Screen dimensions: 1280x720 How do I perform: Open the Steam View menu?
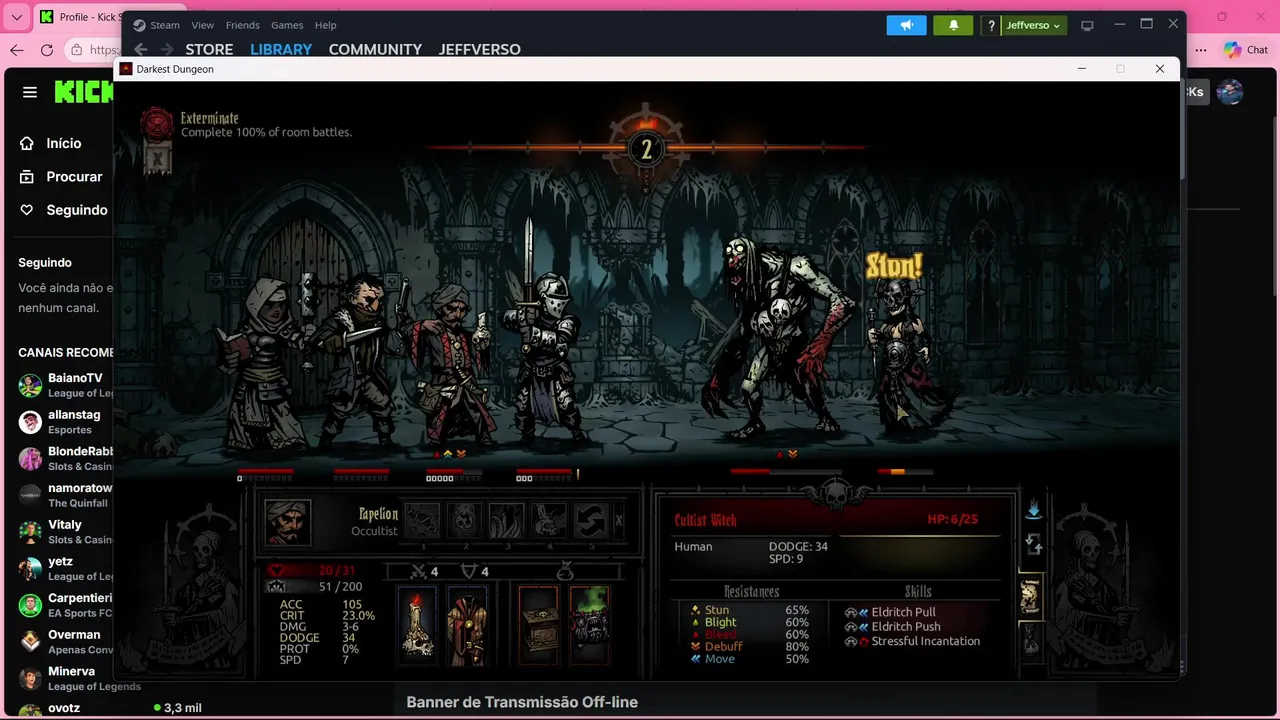click(x=203, y=25)
